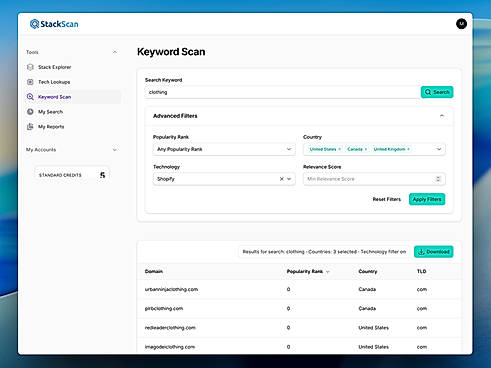Expand the My Accounts sidebar section

(115, 150)
